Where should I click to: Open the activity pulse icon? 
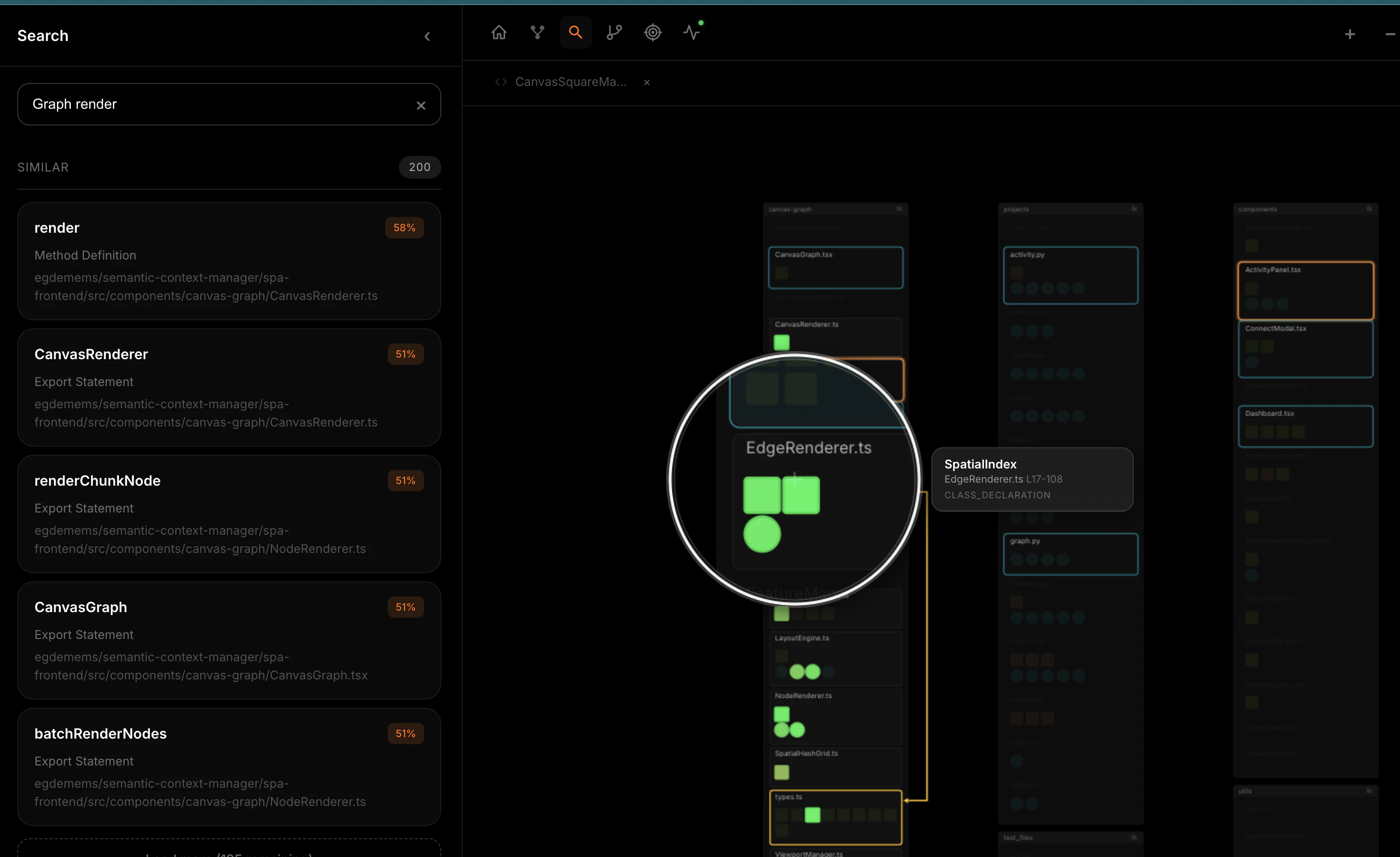[x=691, y=32]
